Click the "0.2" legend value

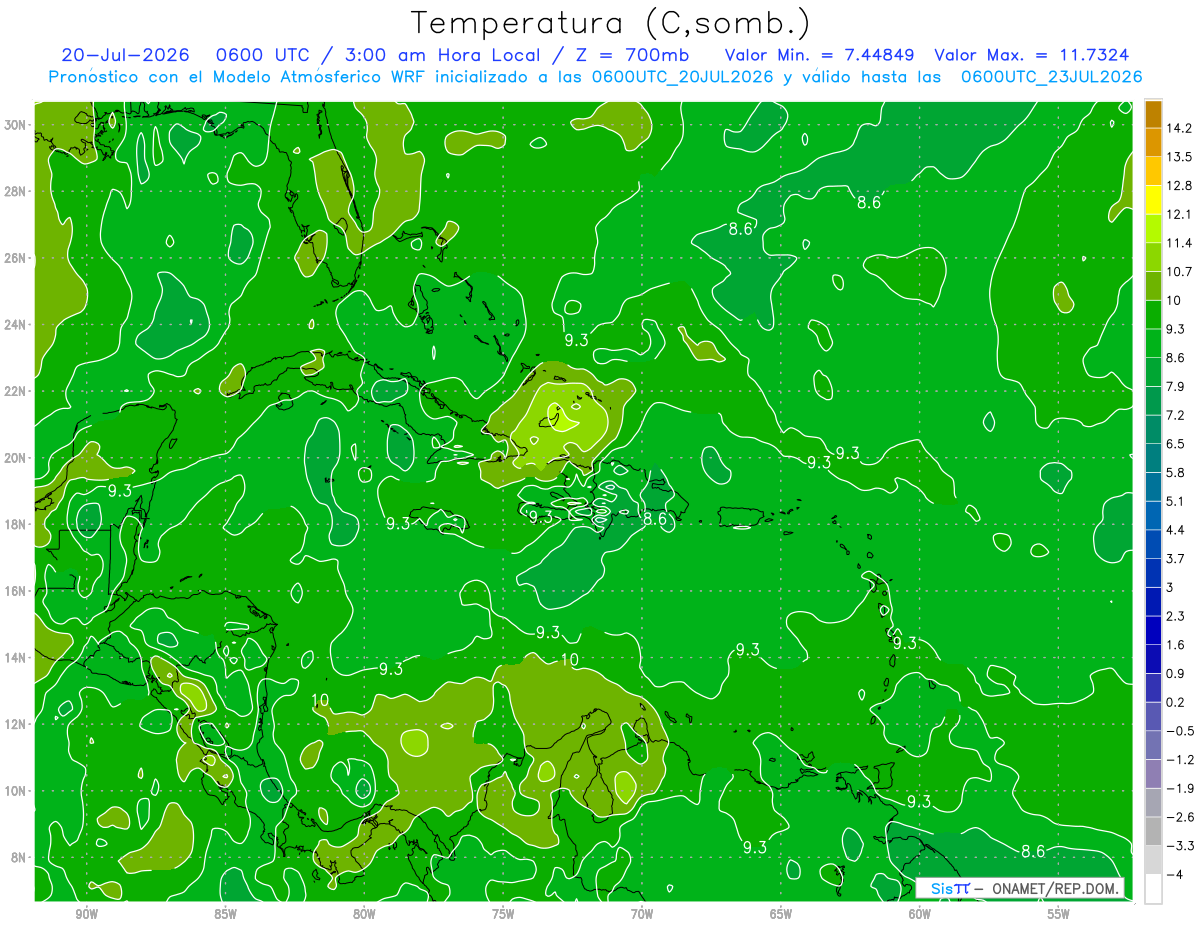pyautogui.click(x=1175, y=702)
